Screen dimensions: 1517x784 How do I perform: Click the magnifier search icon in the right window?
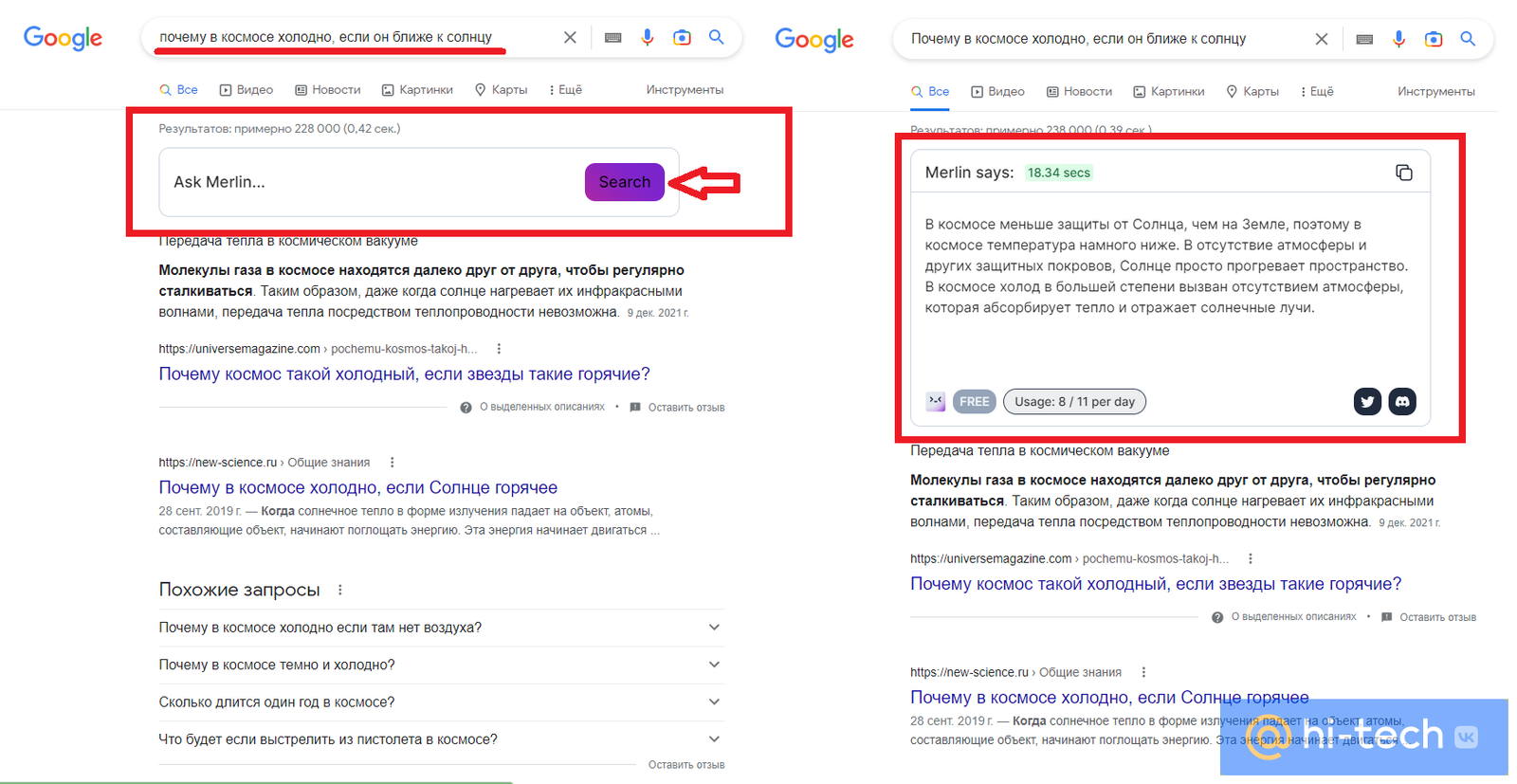1468,39
